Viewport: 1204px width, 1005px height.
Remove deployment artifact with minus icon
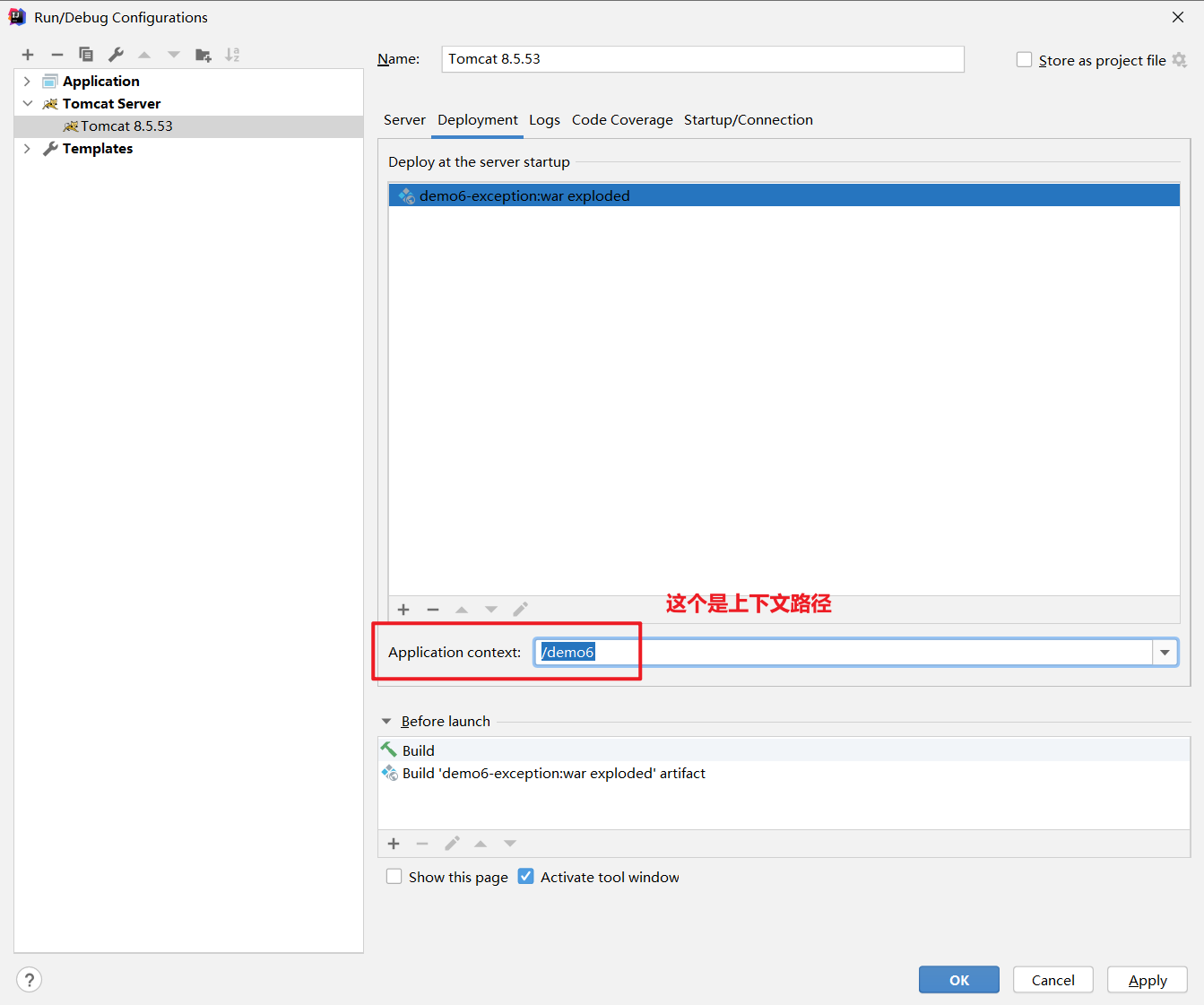pos(433,610)
